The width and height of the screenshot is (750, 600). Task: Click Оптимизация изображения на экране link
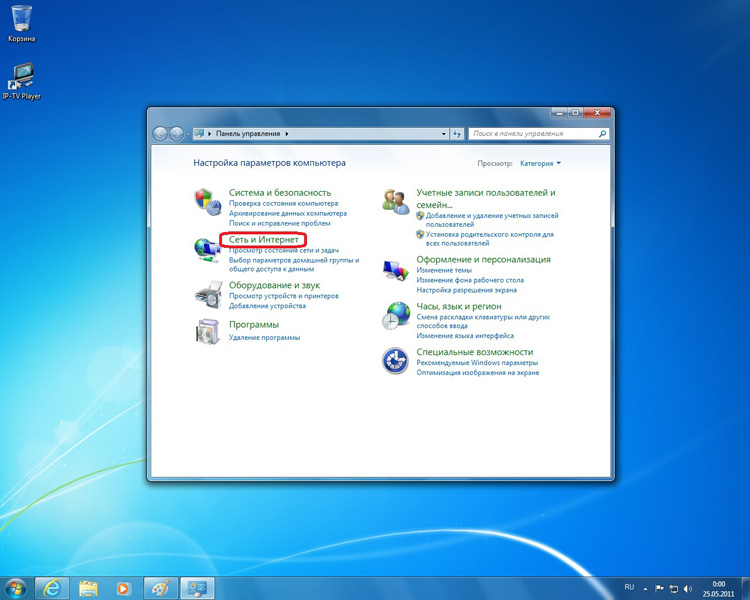point(477,373)
